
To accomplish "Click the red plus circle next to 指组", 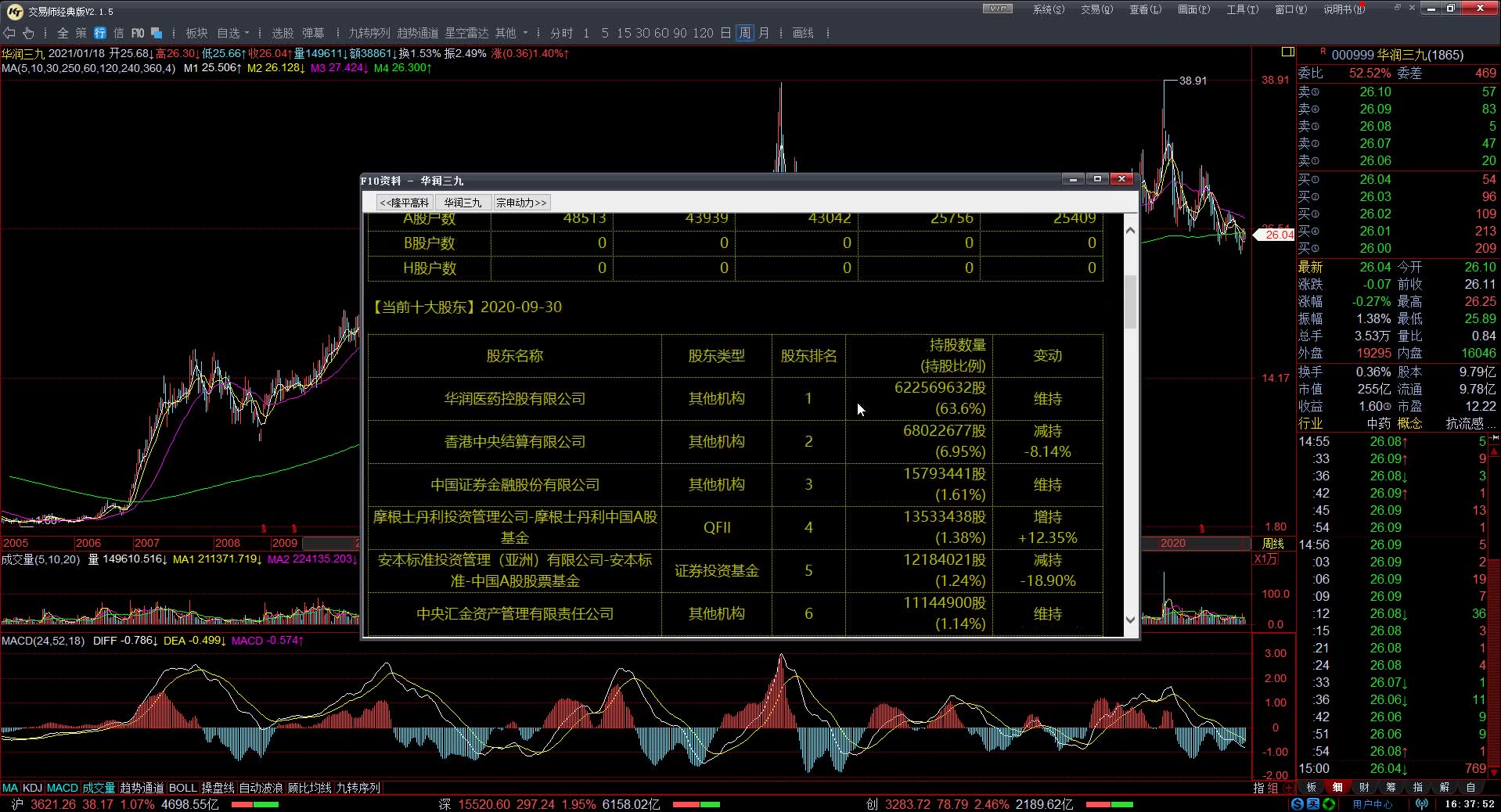I will pyautogui.click(x=1287, y=788).
